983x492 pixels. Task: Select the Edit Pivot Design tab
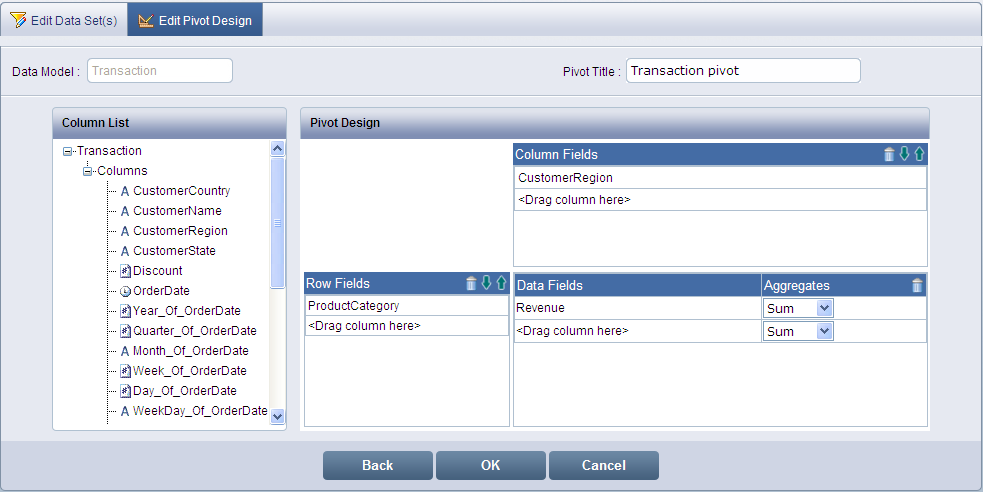(x=195, y=20)
